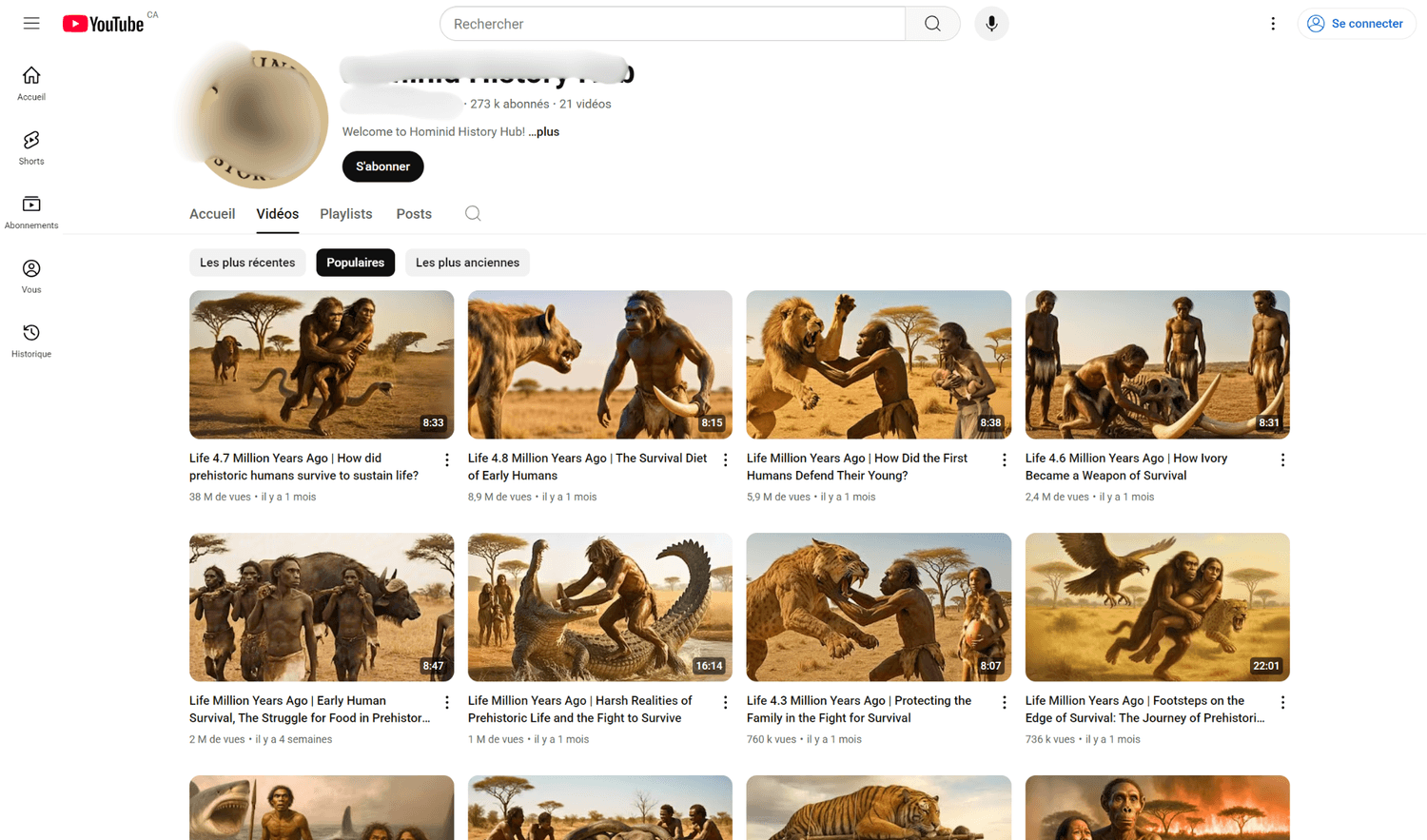Open options for Footsteps on the Edge video

click(1283, 703)
